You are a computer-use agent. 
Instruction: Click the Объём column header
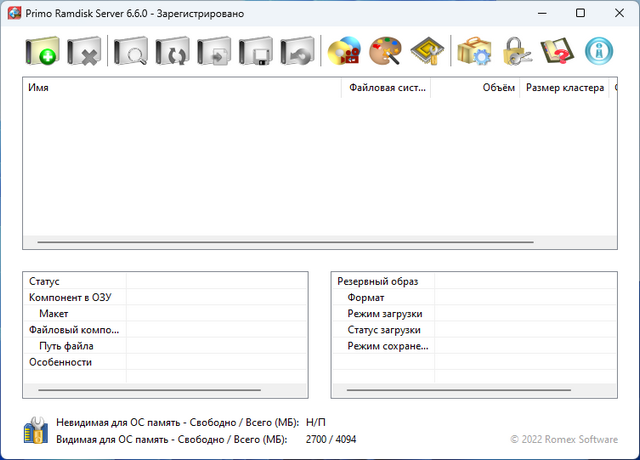click(475, 88)
